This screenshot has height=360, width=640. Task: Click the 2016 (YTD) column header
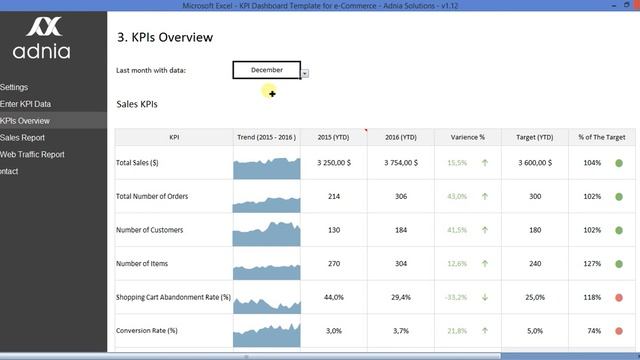(401, 137)
